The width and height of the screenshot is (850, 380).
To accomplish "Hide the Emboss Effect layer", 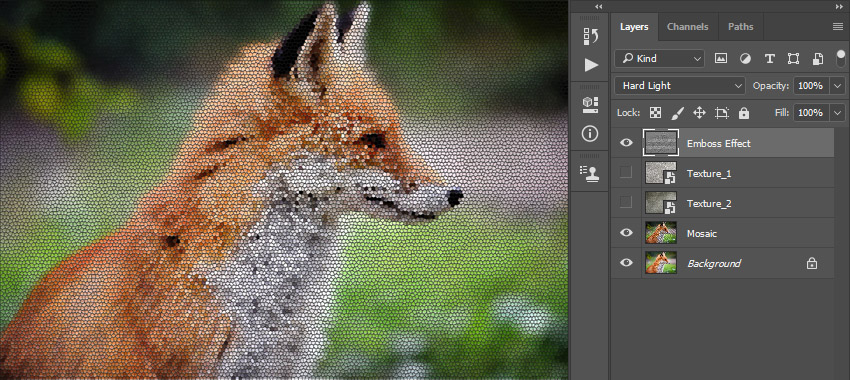I will click(x=626, y=143).
